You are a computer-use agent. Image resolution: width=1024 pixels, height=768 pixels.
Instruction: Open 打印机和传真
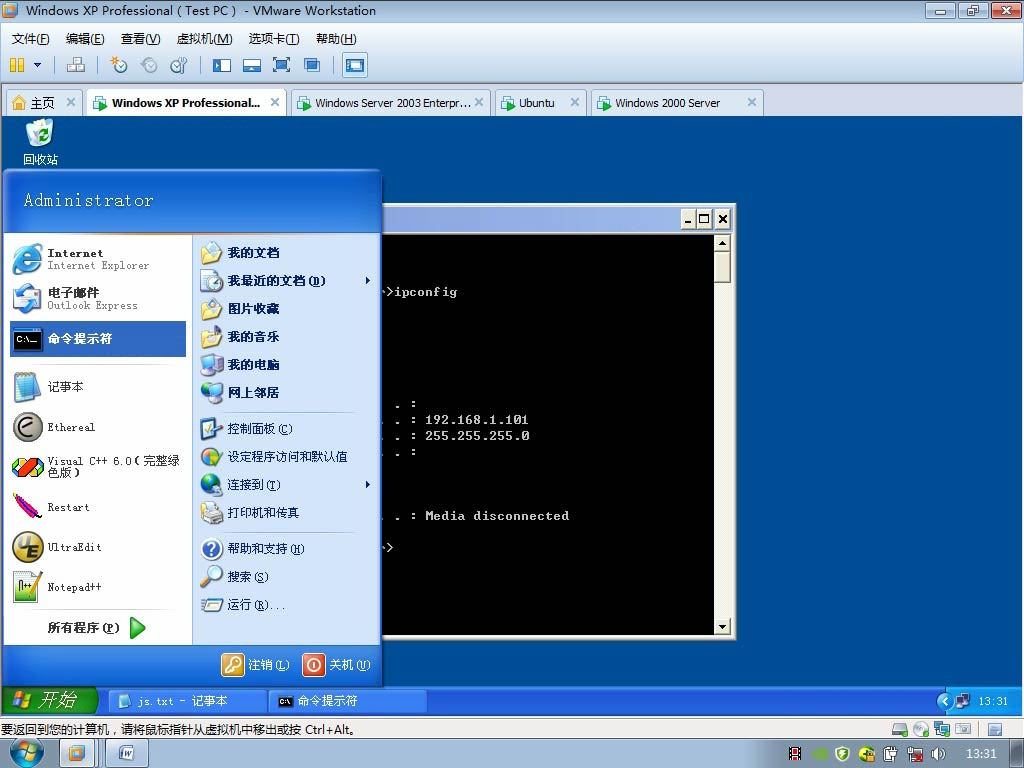click(x=287, y=513)
